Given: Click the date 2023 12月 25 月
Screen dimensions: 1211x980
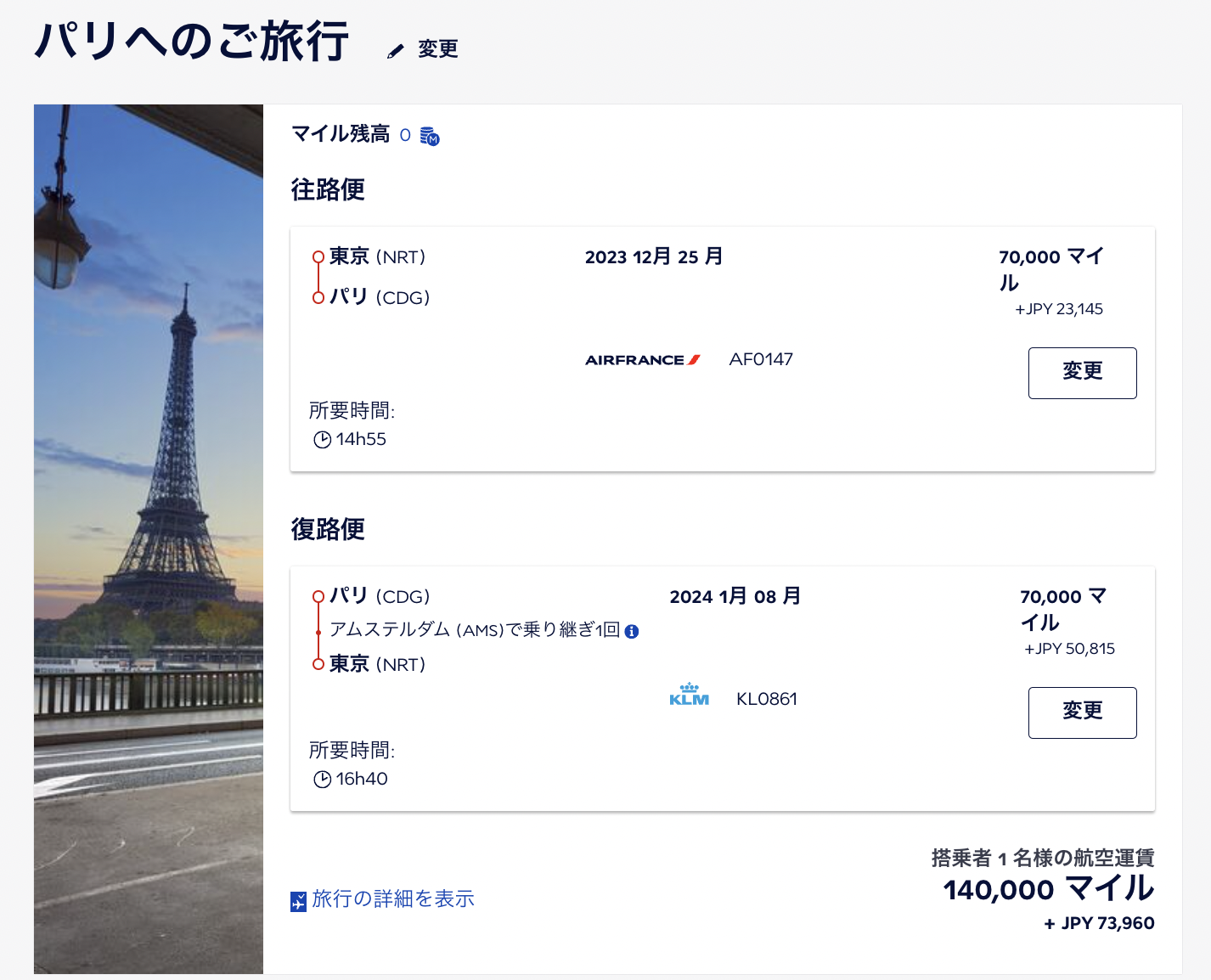Looking at the screenshot, I should point(654,256).
